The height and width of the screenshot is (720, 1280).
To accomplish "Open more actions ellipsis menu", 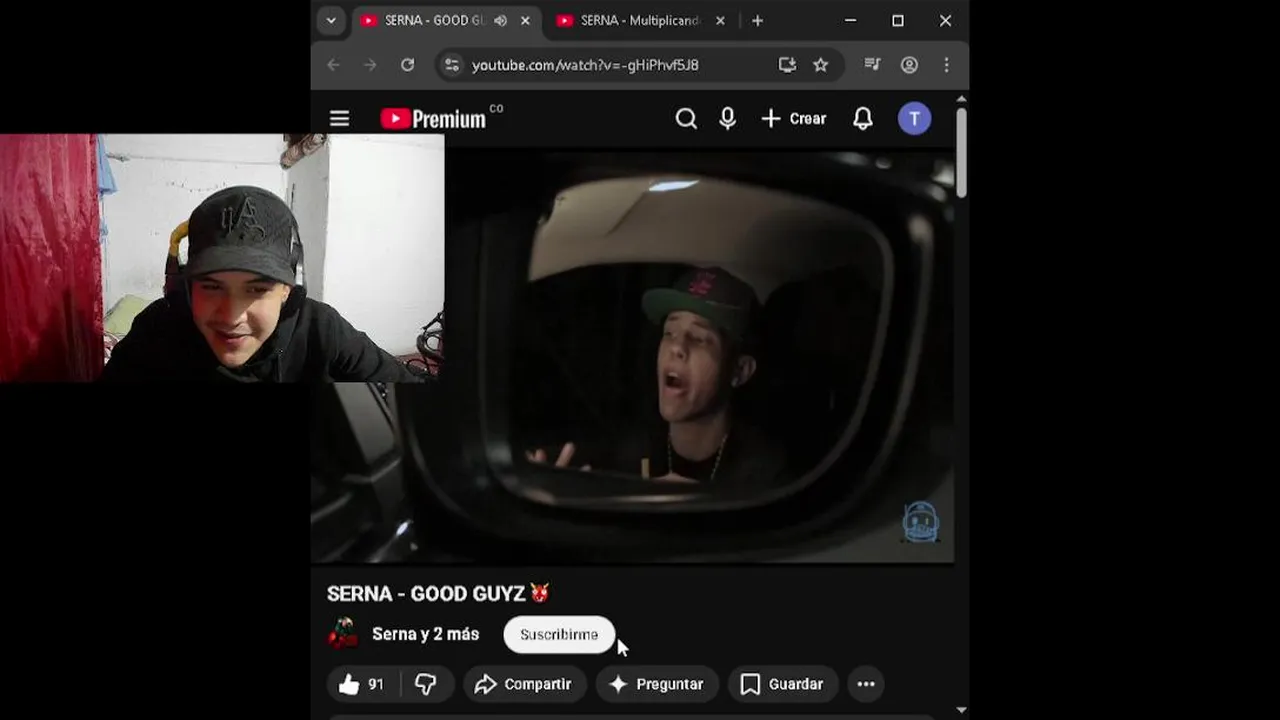I will pyautogui.click(x=866, y=684).
